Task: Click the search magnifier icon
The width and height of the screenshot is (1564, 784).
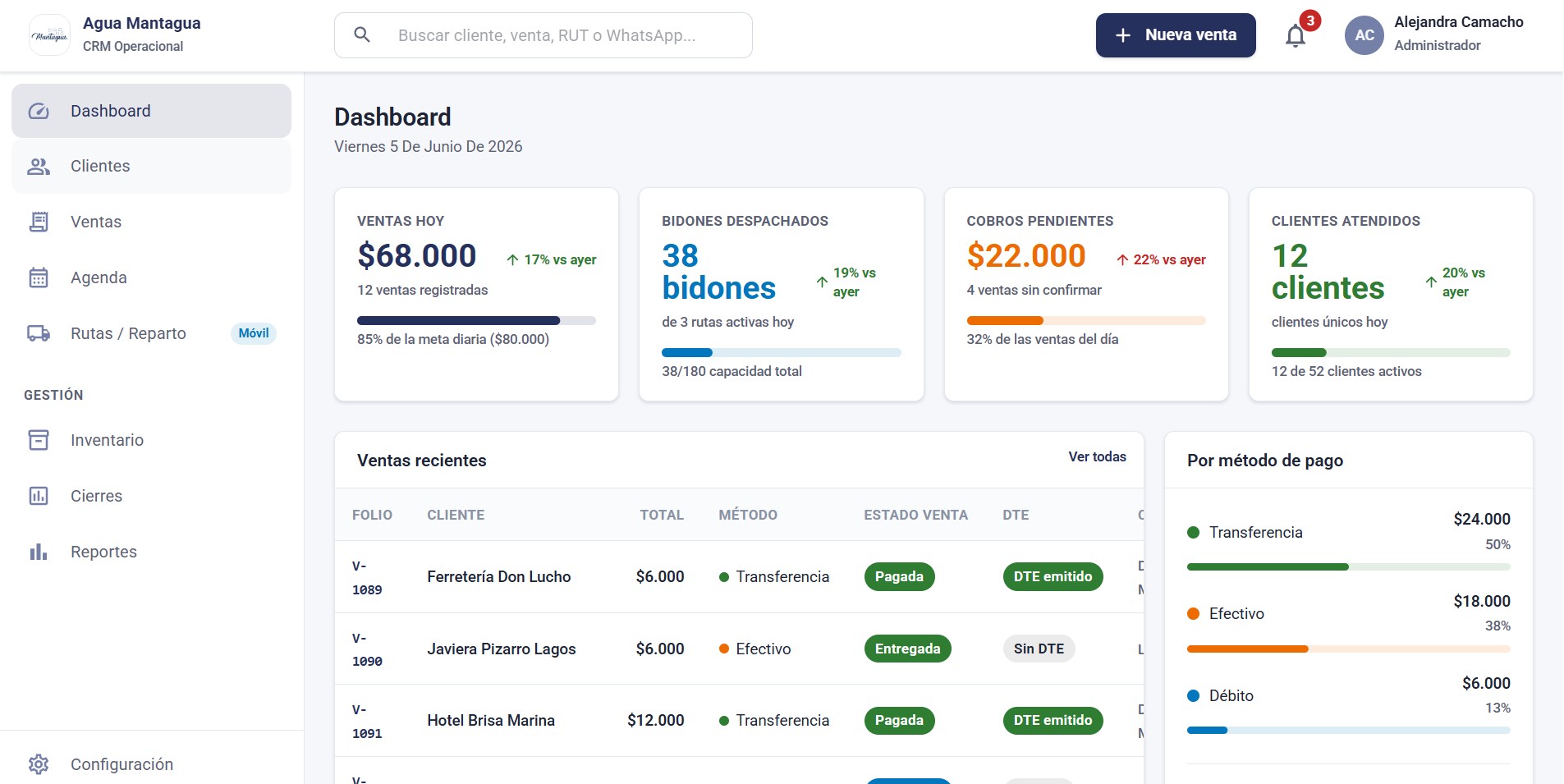Action: coord(362,34)
